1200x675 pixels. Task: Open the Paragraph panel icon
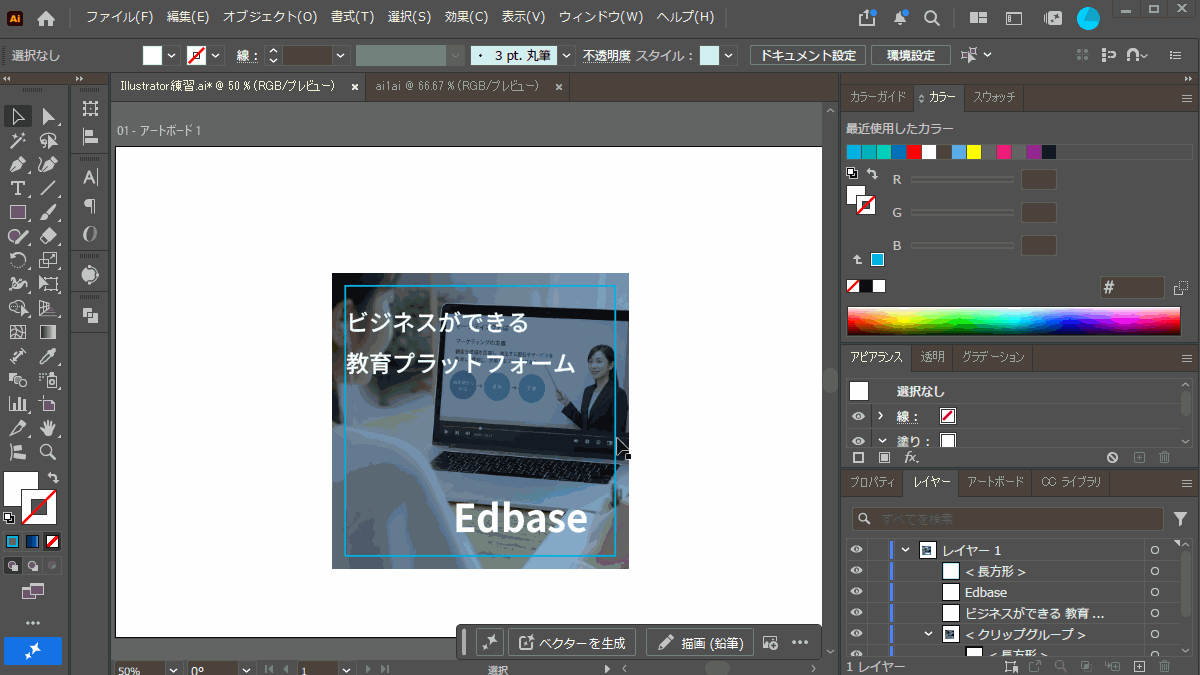point(90,206)
